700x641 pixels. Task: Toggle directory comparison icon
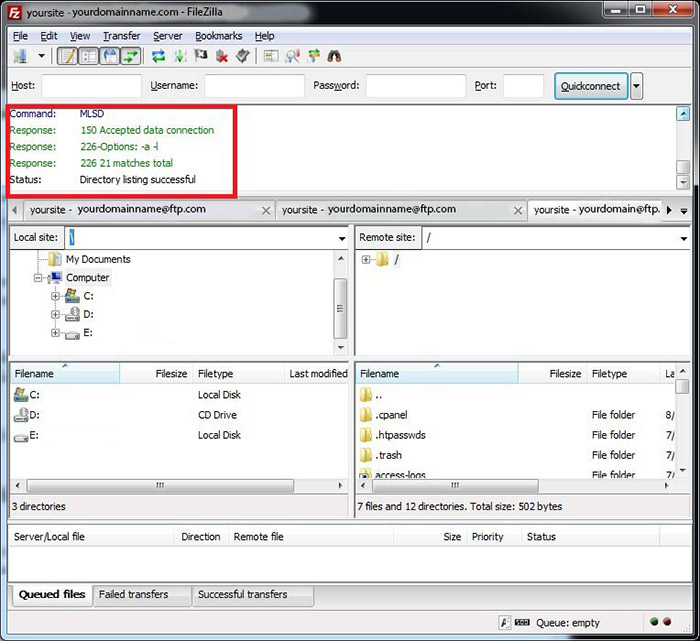click(x=292, y=56)
